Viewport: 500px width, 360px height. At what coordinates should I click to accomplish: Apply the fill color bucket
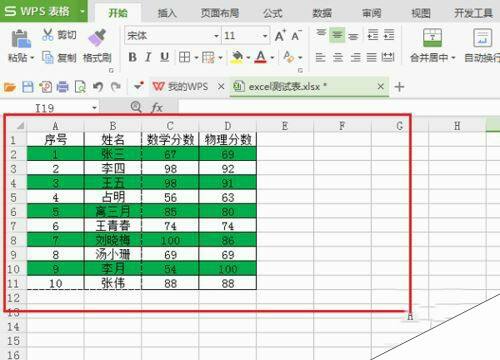tap(237, 57)
